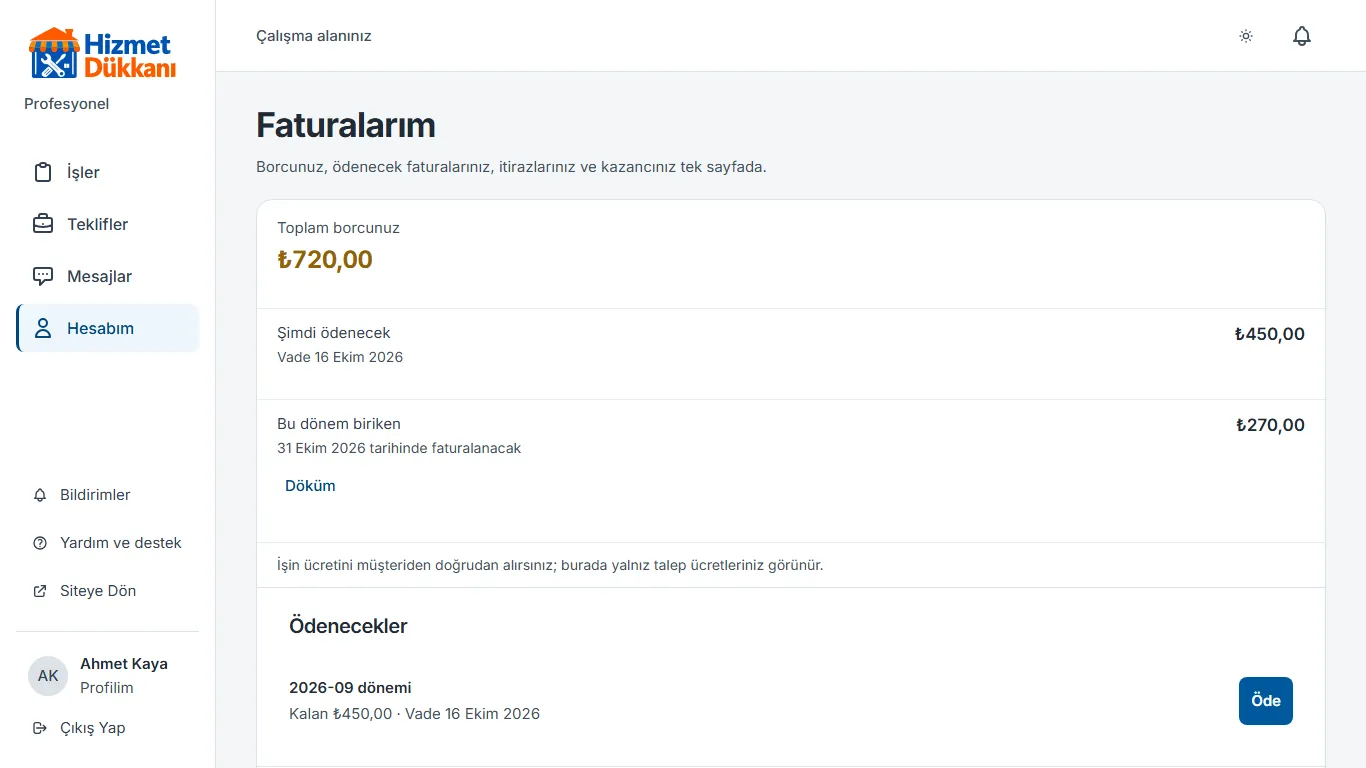Viewport: 1366px width, 768px height.
Task: Click the Teklifler briefcase icon
Action: [x=43, y=224]
